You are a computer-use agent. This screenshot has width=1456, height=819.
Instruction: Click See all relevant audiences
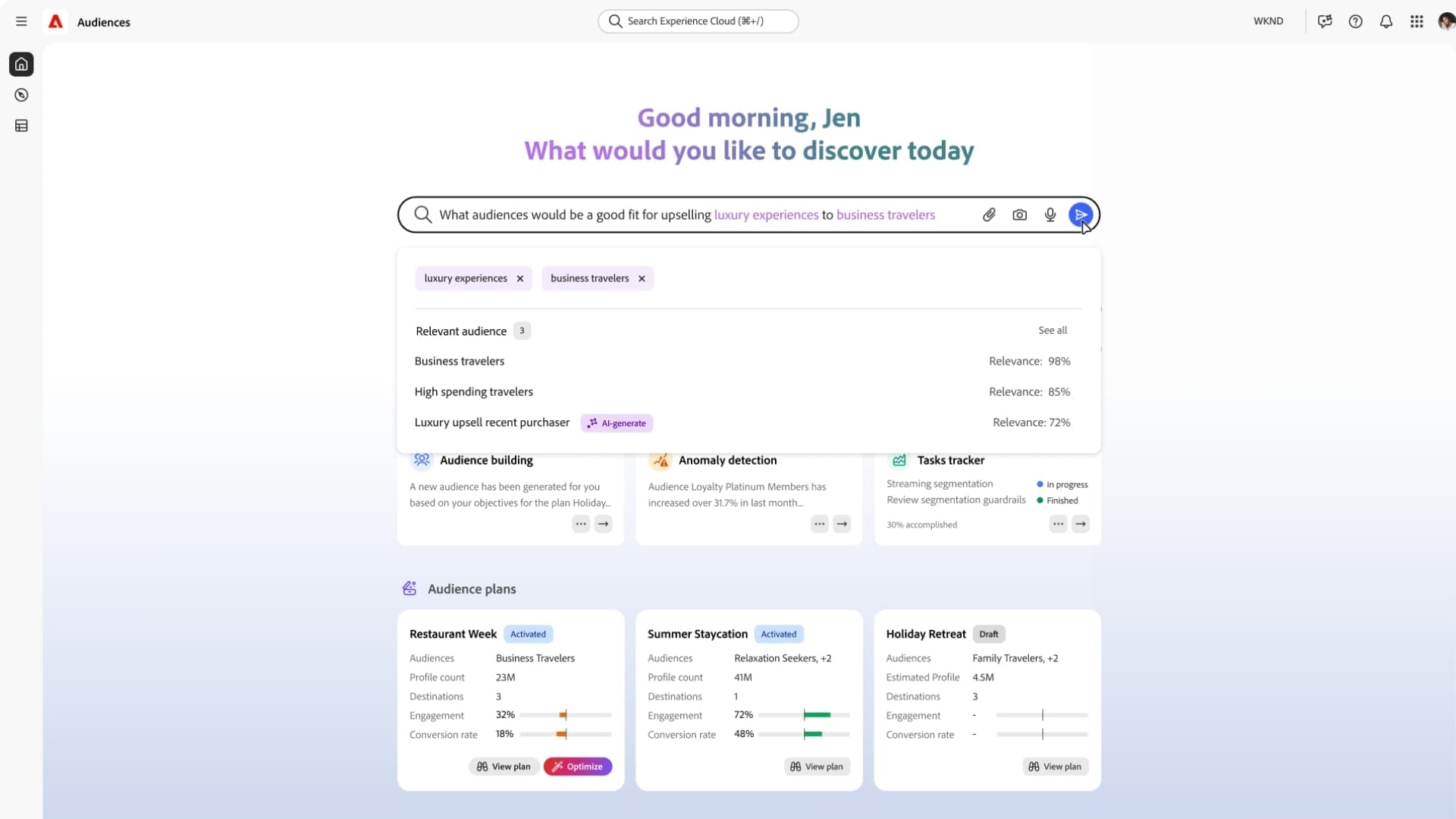1053,330
